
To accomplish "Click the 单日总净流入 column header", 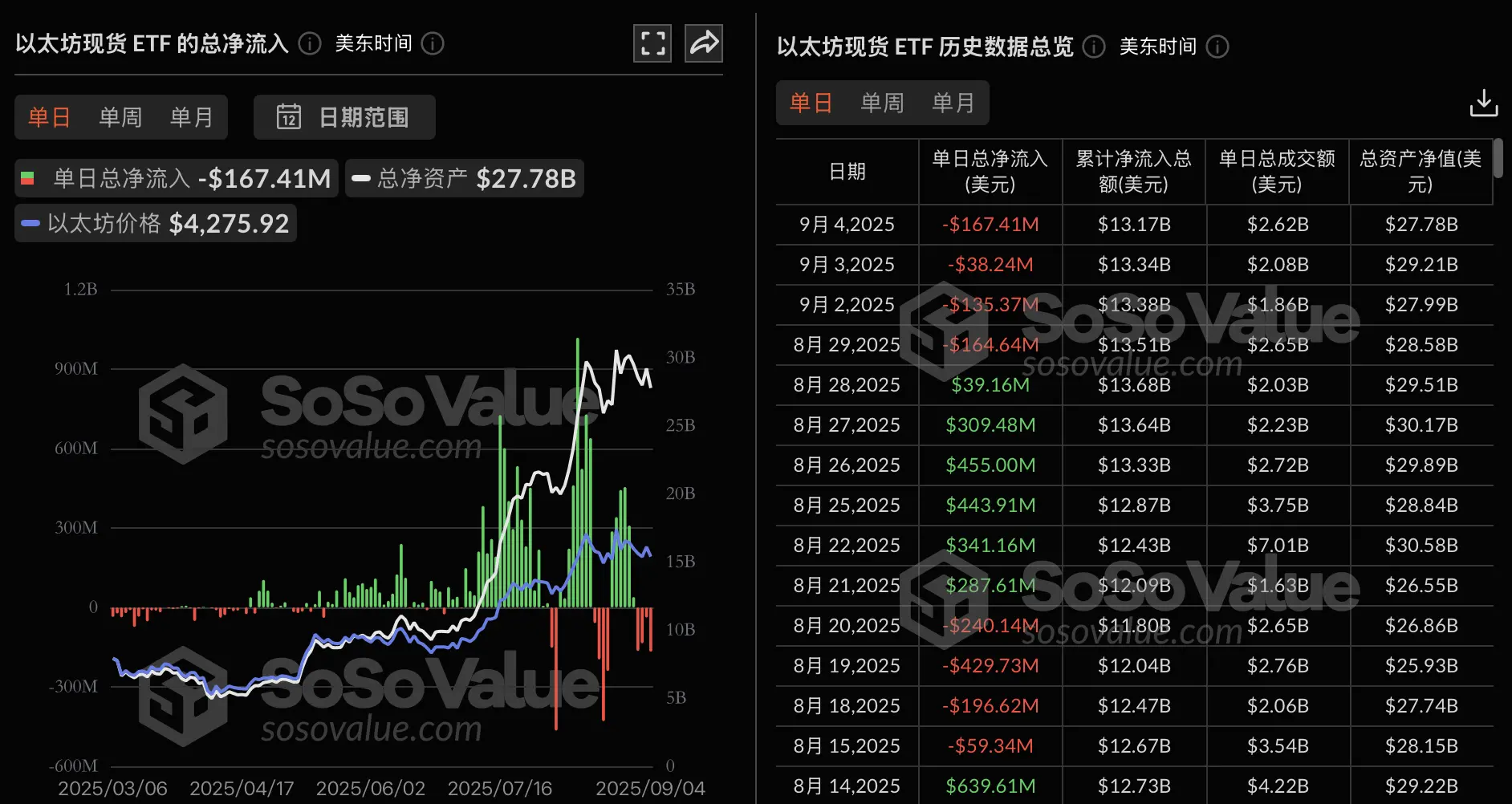I will [990, 171].
